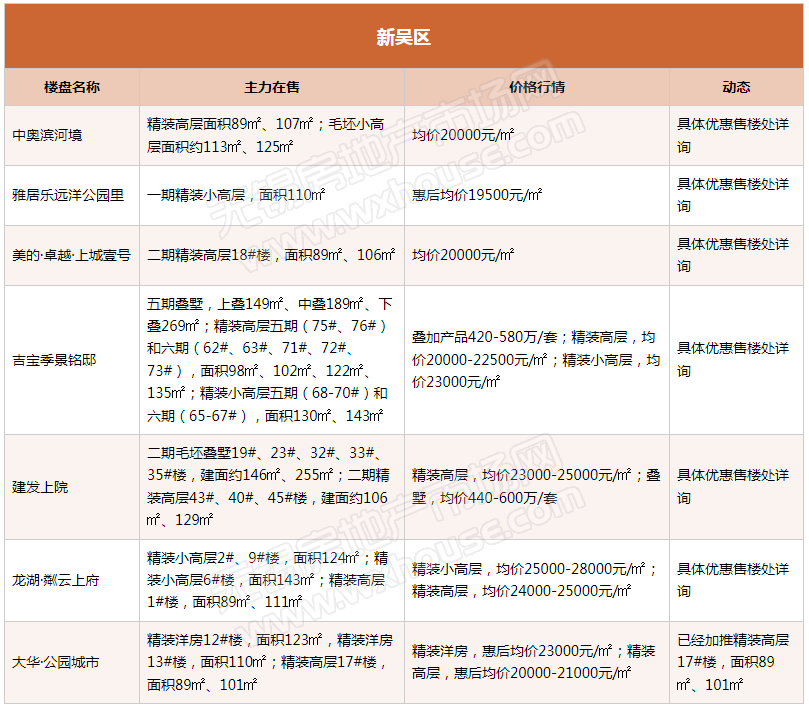809x709 pixels.
Task: Click the 动态 column header
Action: click(736, 87)
